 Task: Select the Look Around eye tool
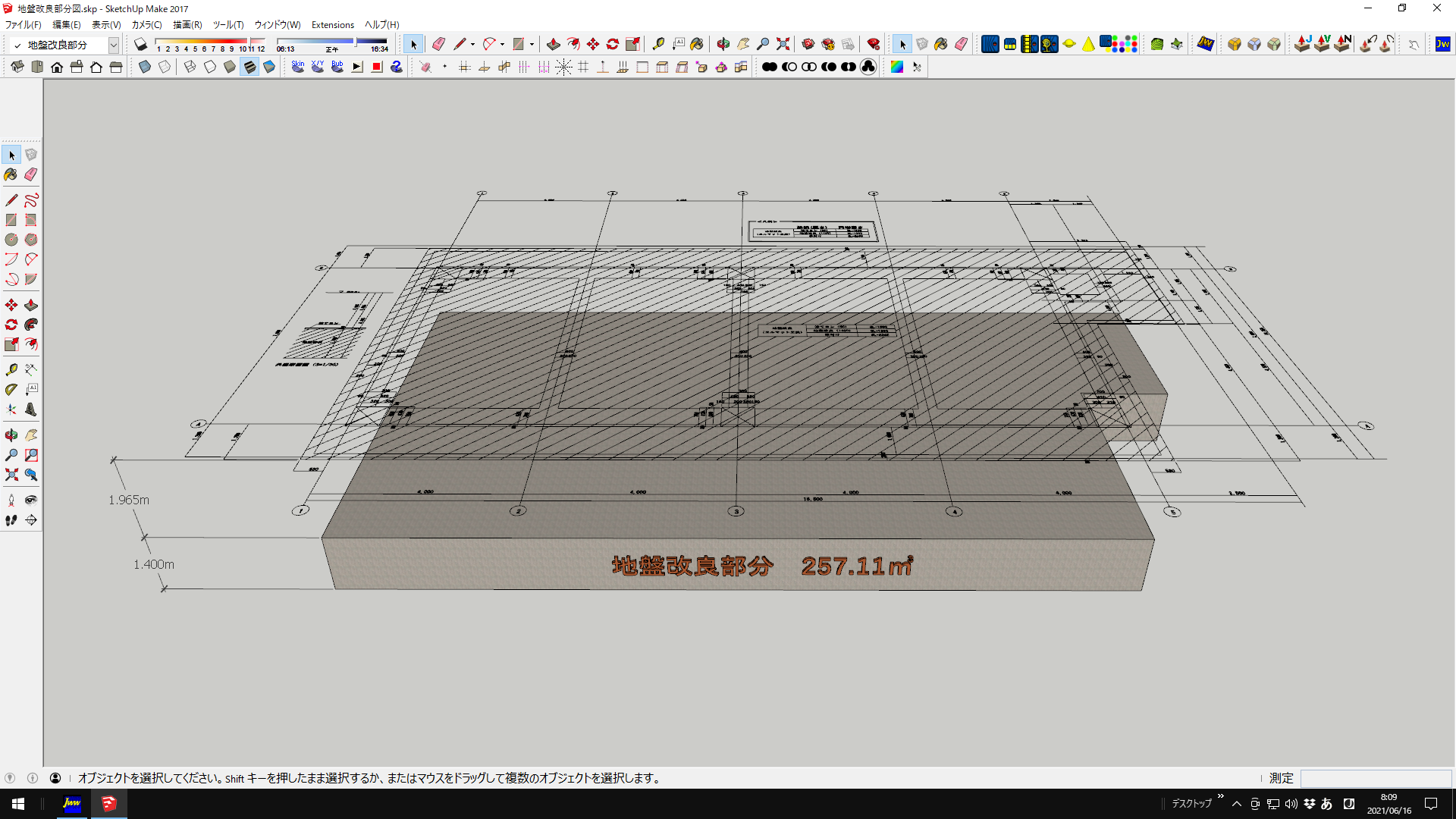(x=31, y=500)
